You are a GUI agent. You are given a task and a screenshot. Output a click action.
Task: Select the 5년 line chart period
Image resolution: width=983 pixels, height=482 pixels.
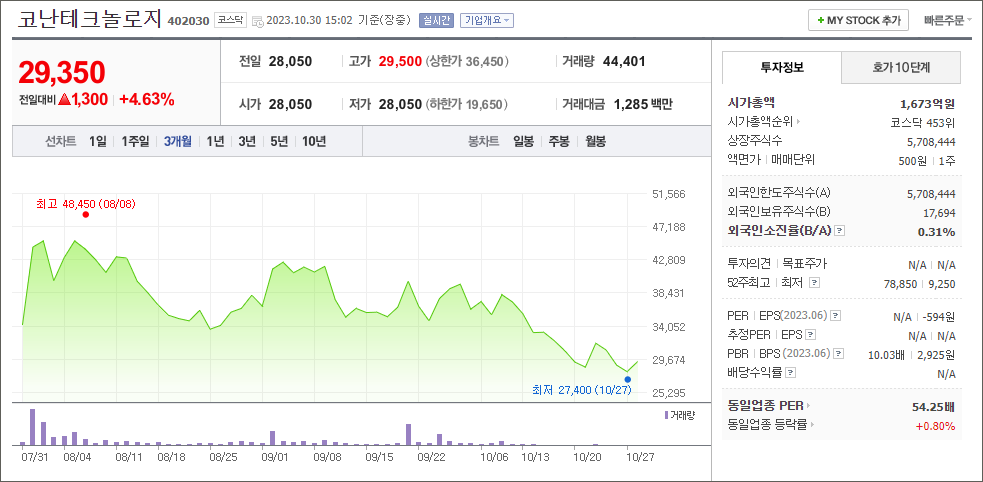click(x=279, y=142)
